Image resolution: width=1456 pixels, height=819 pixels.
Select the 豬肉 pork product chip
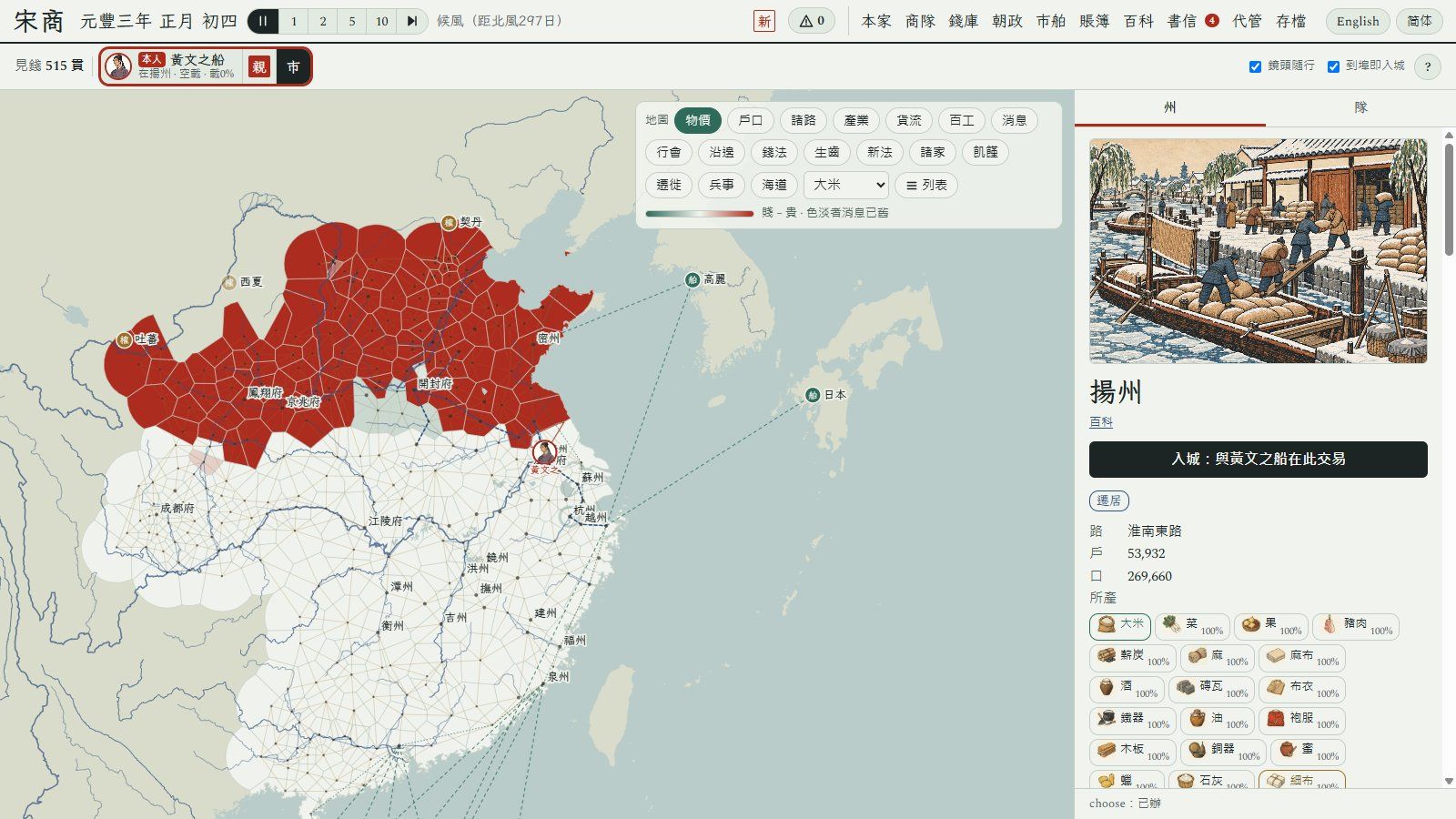1356,626
